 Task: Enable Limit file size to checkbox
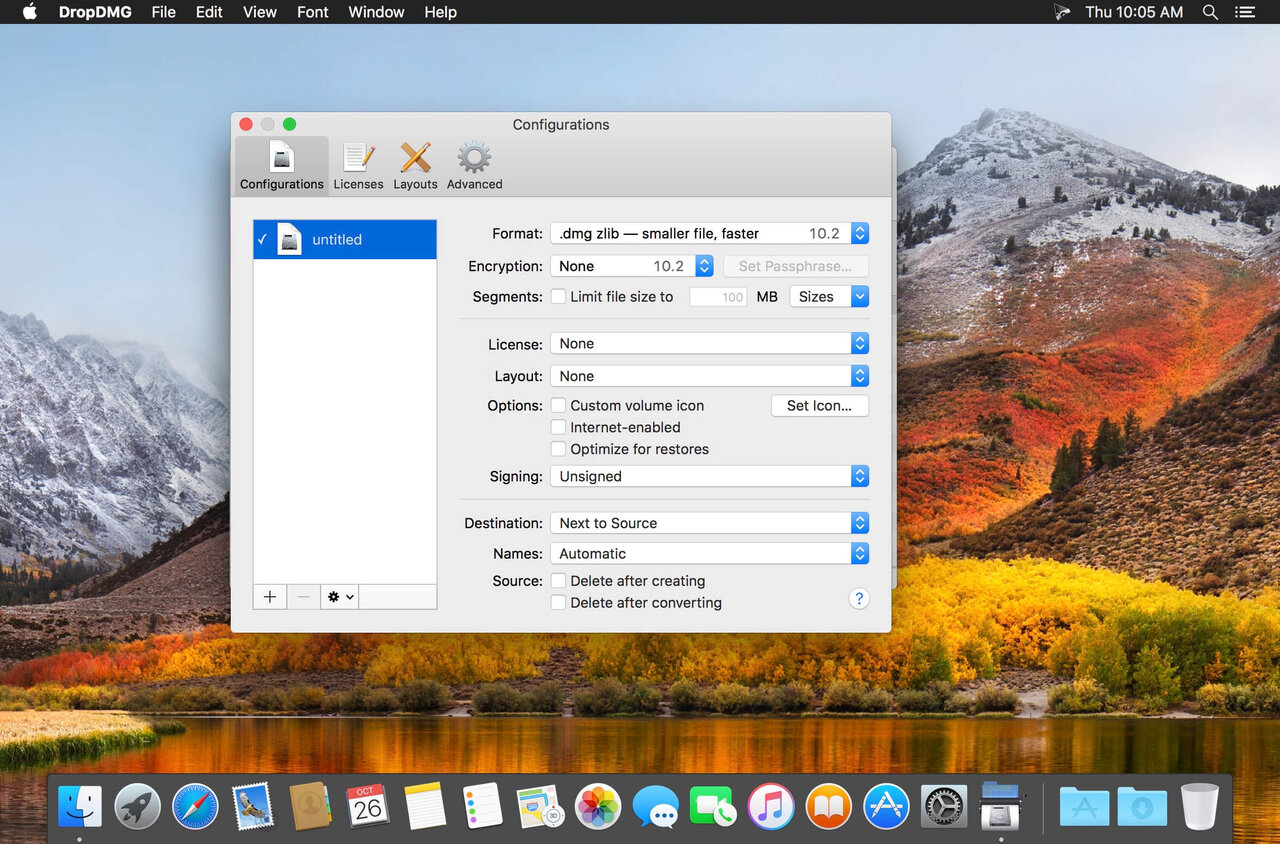tap(559, 297)
